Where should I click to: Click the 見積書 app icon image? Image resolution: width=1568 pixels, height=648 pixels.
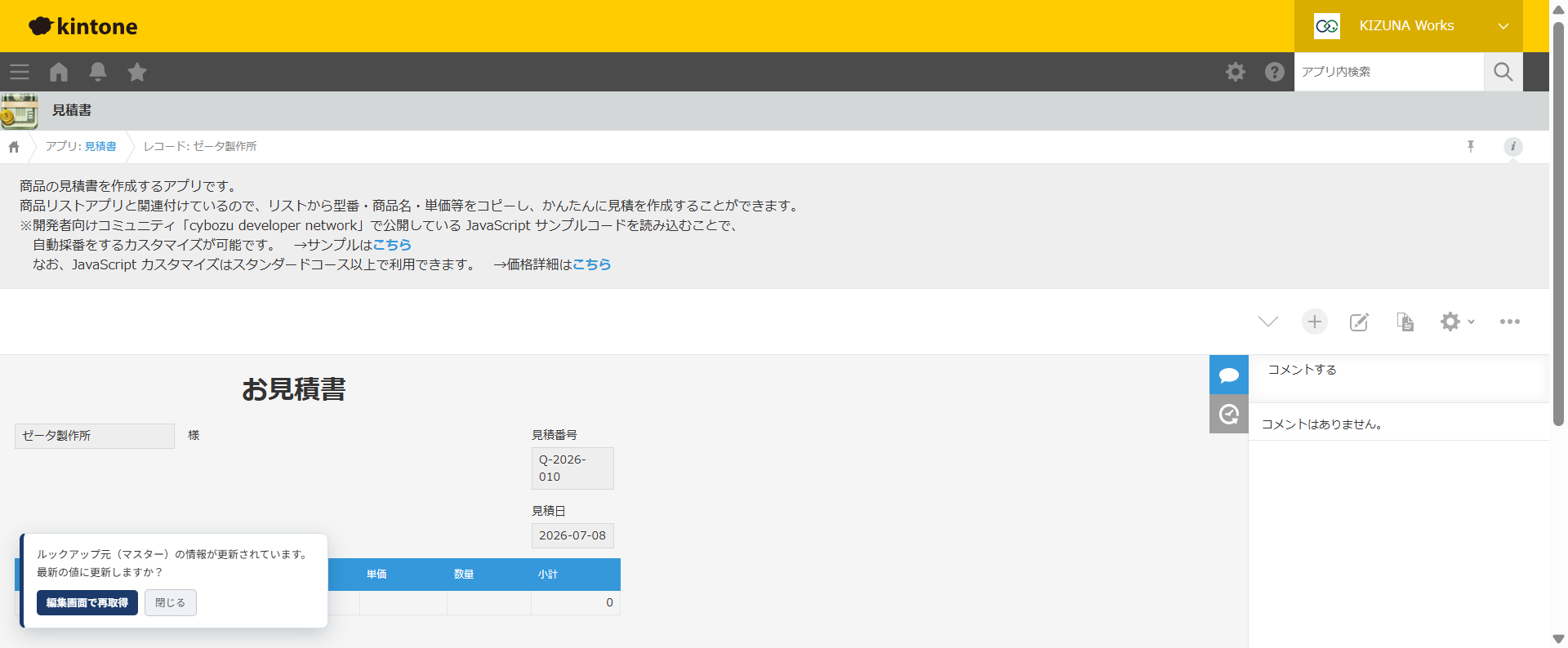click(x=20, y=111)
